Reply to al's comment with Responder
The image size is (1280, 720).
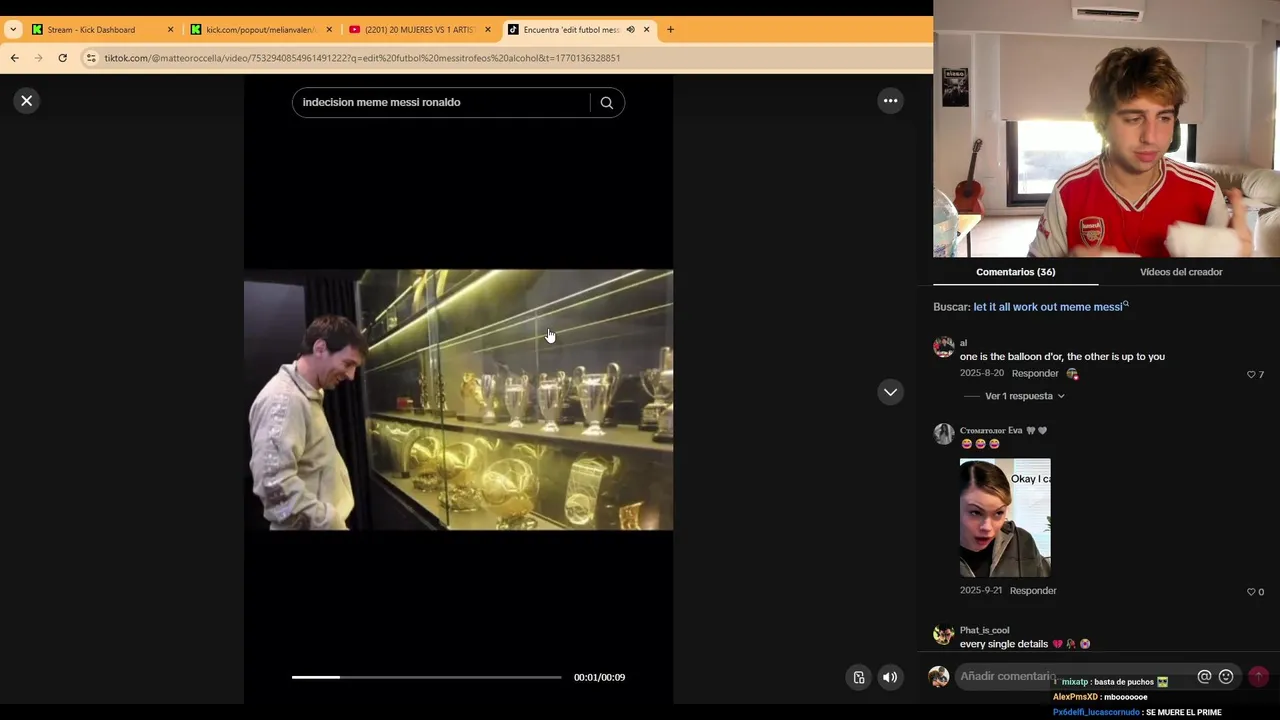point(1035,373)
